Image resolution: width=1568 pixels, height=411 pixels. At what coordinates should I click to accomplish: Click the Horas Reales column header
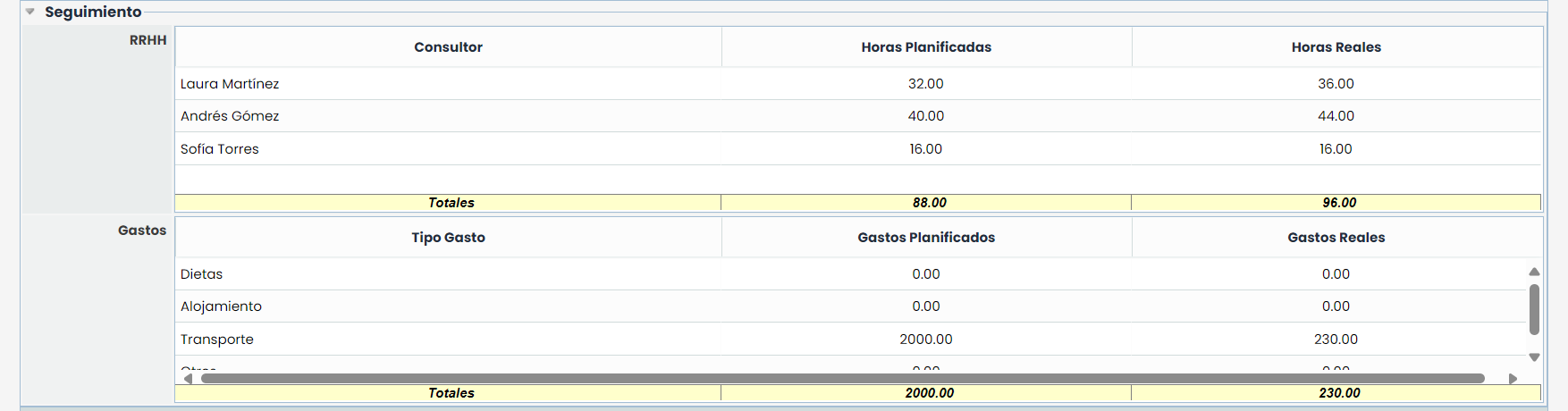[x=1336, y=47]
